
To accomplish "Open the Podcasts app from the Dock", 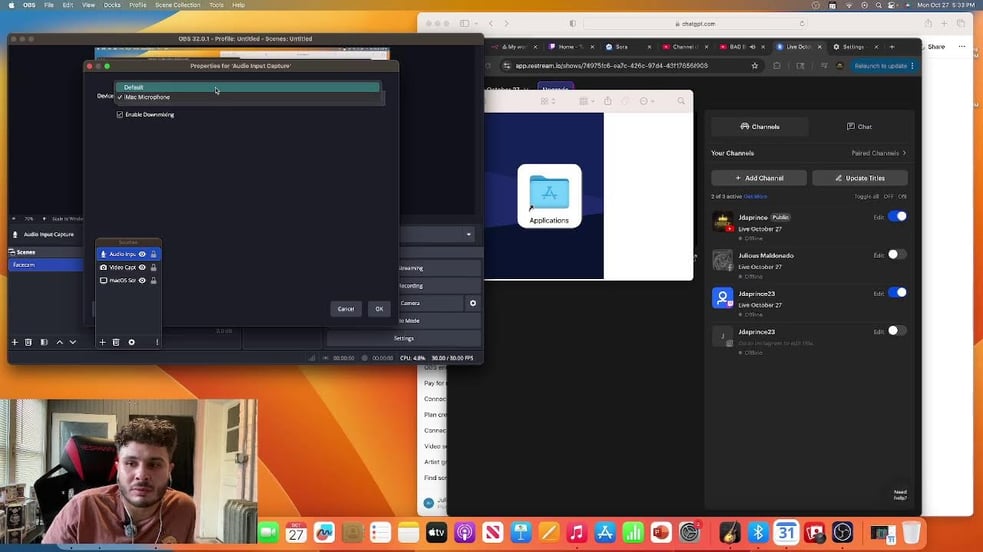I will [x=465, y=533].
